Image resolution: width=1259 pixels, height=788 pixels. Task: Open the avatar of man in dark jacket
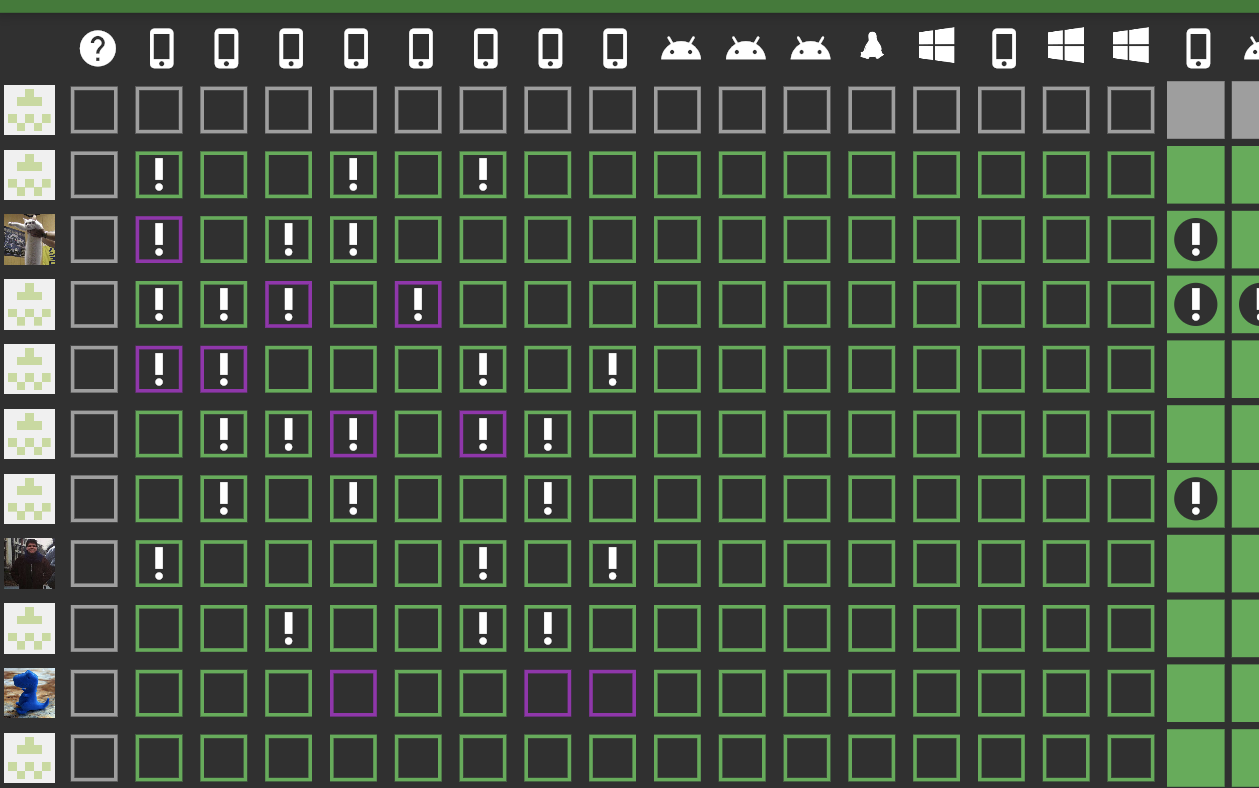click(29, 563)
